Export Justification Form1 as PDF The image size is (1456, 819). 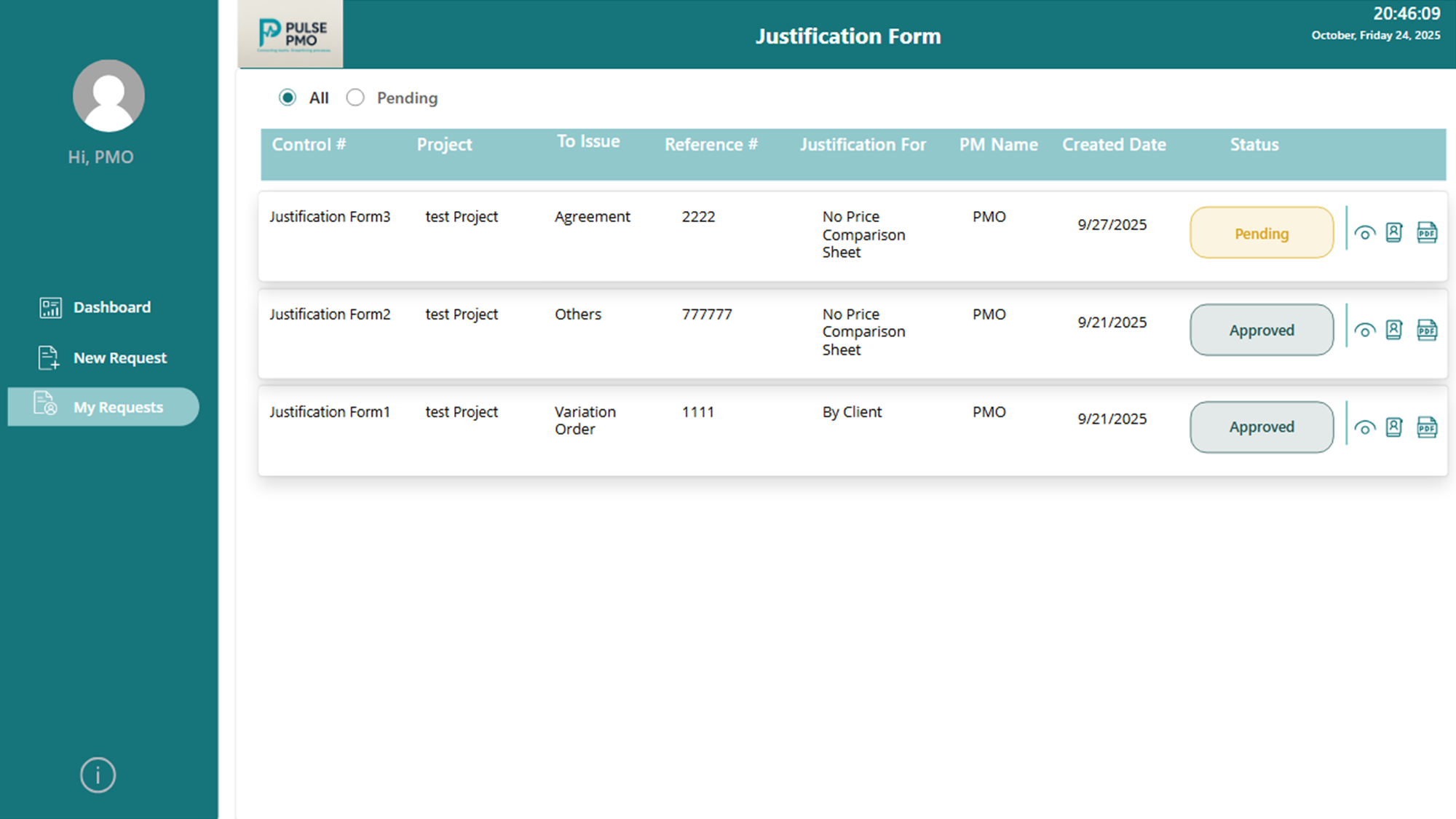[1427, 427]
